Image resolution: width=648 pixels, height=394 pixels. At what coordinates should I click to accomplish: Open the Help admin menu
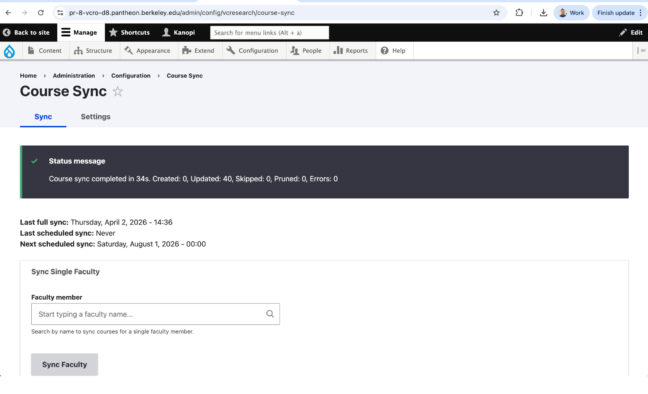[393, 50]
